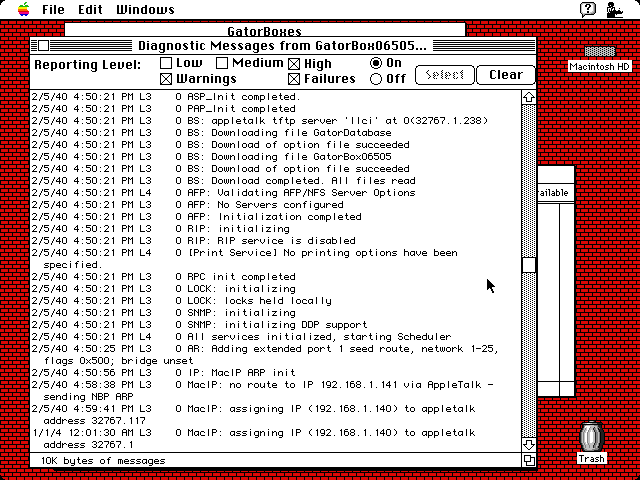
Task: Open the Balloon Help menu icon
Action: (x=588, y=9)
